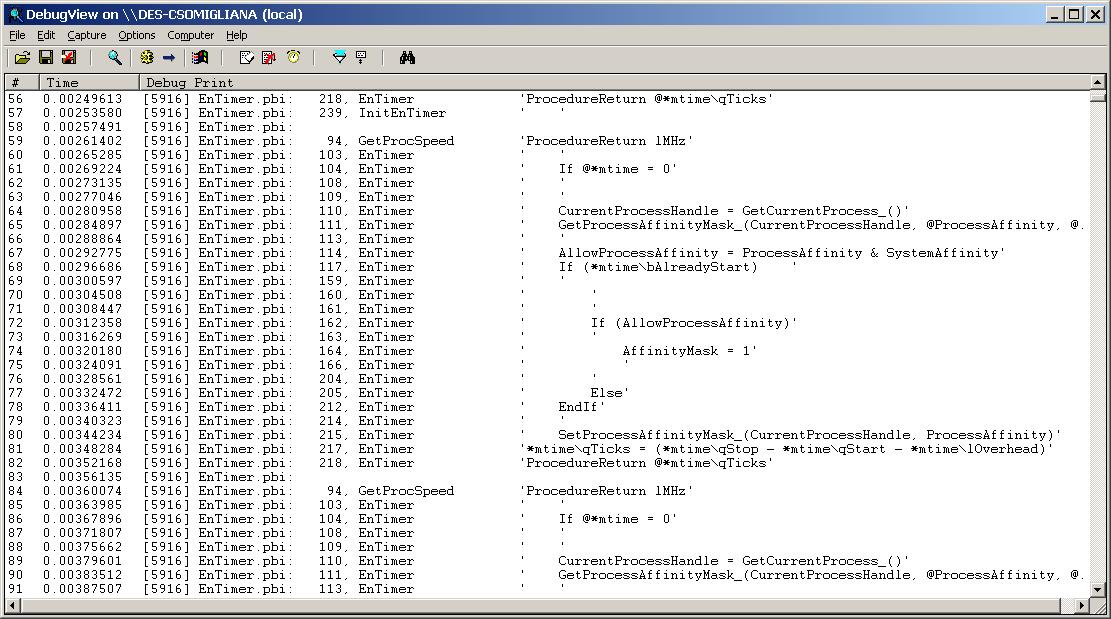Select row 84 GetProcSpeed entry
This screenshot has height=619, width=1111.
coord(546,491)
